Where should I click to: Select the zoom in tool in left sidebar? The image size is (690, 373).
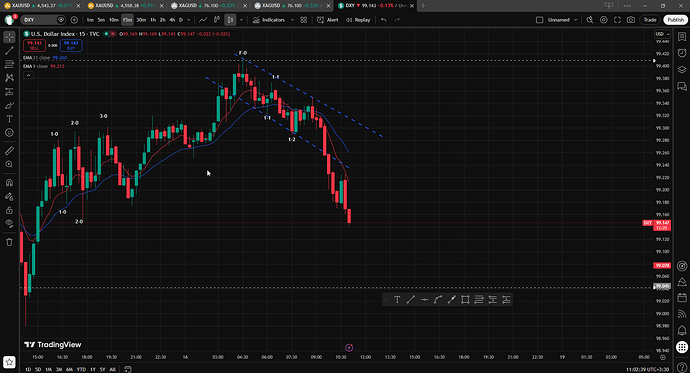(x=9, y=164)
